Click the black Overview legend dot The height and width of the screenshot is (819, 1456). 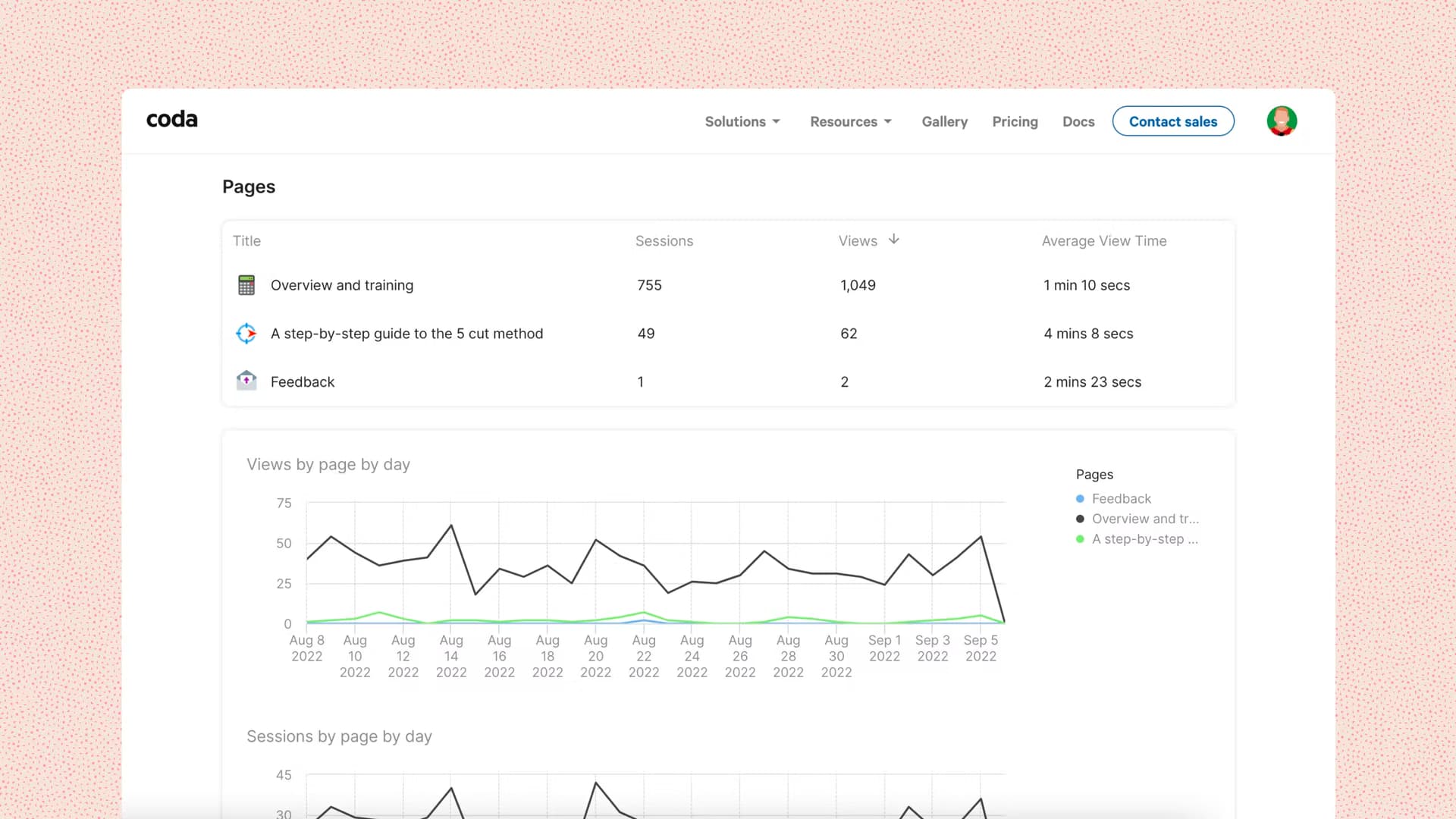[1080, 519]
